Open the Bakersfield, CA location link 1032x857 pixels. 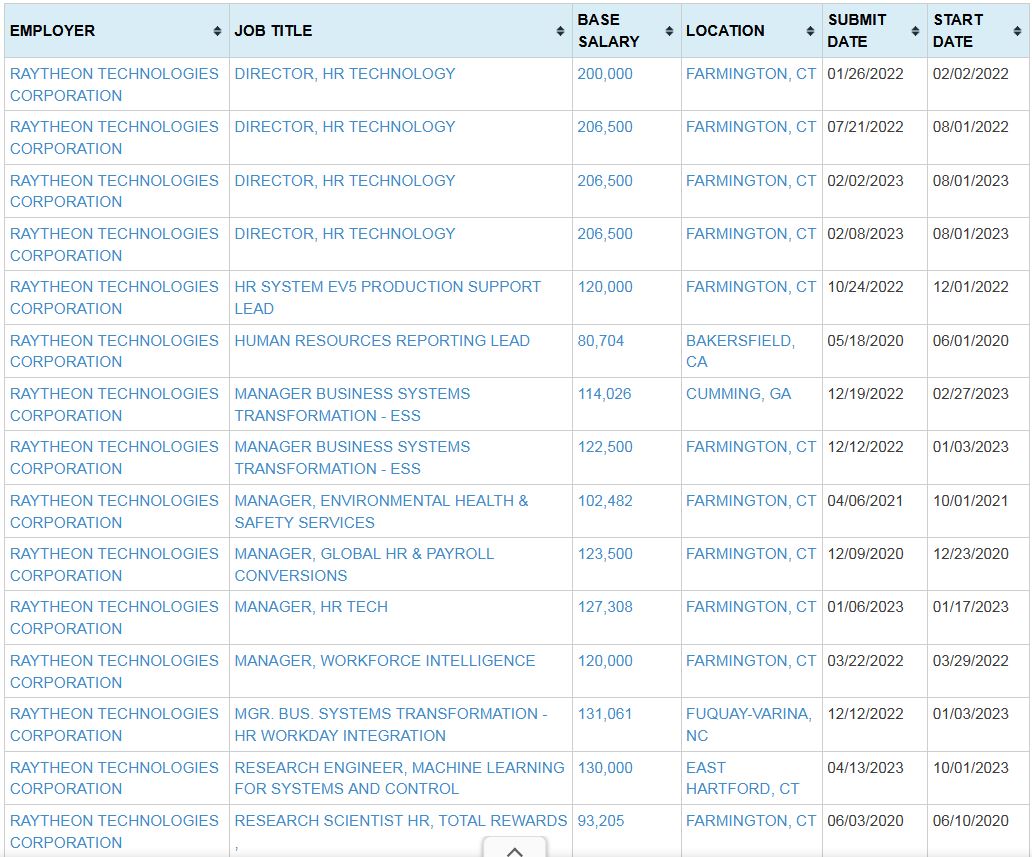740,351
